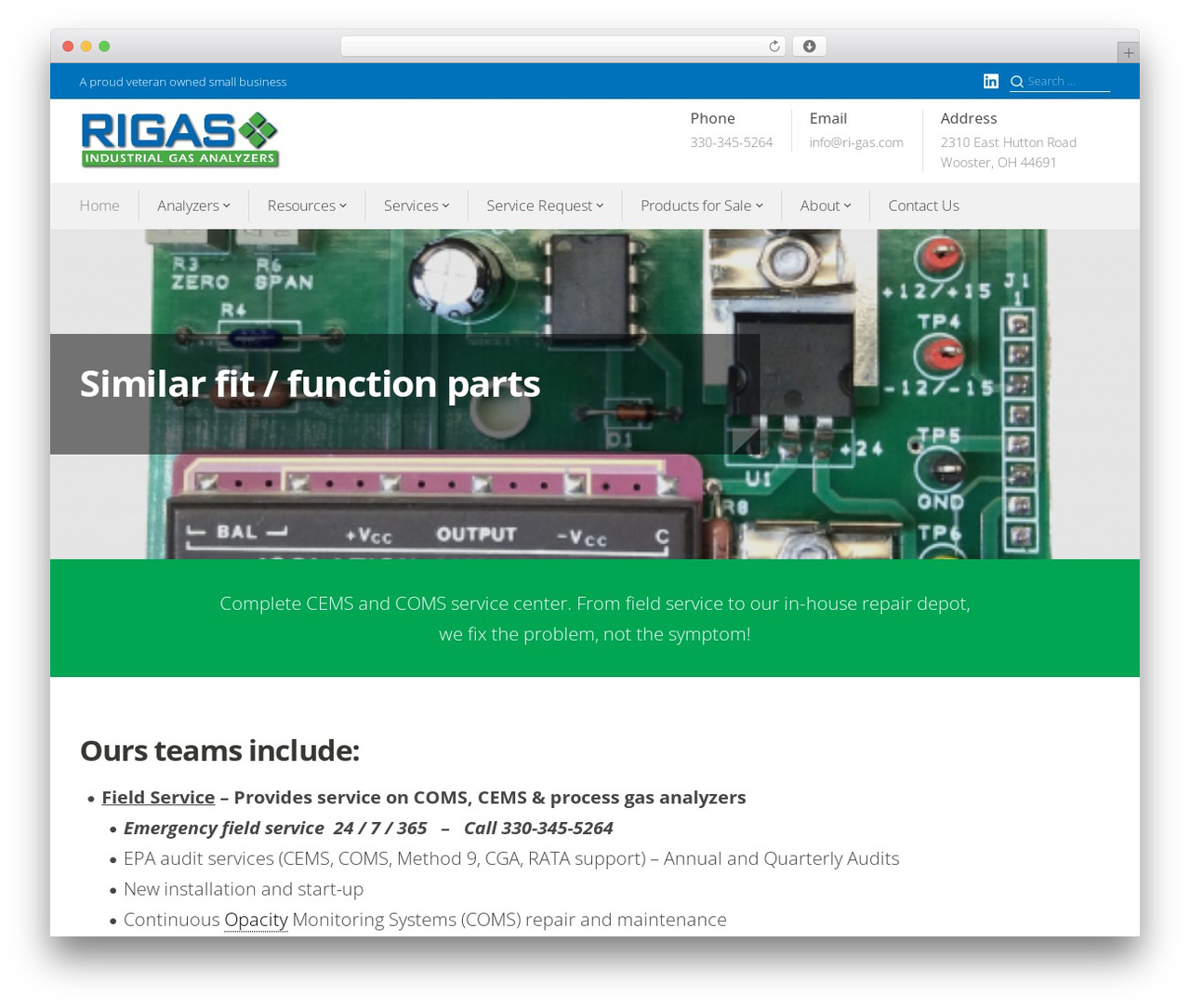Click the browser address bar
Viewport: 1190px width, 1008px height.
pyautogui.click(x=563, y=46)
